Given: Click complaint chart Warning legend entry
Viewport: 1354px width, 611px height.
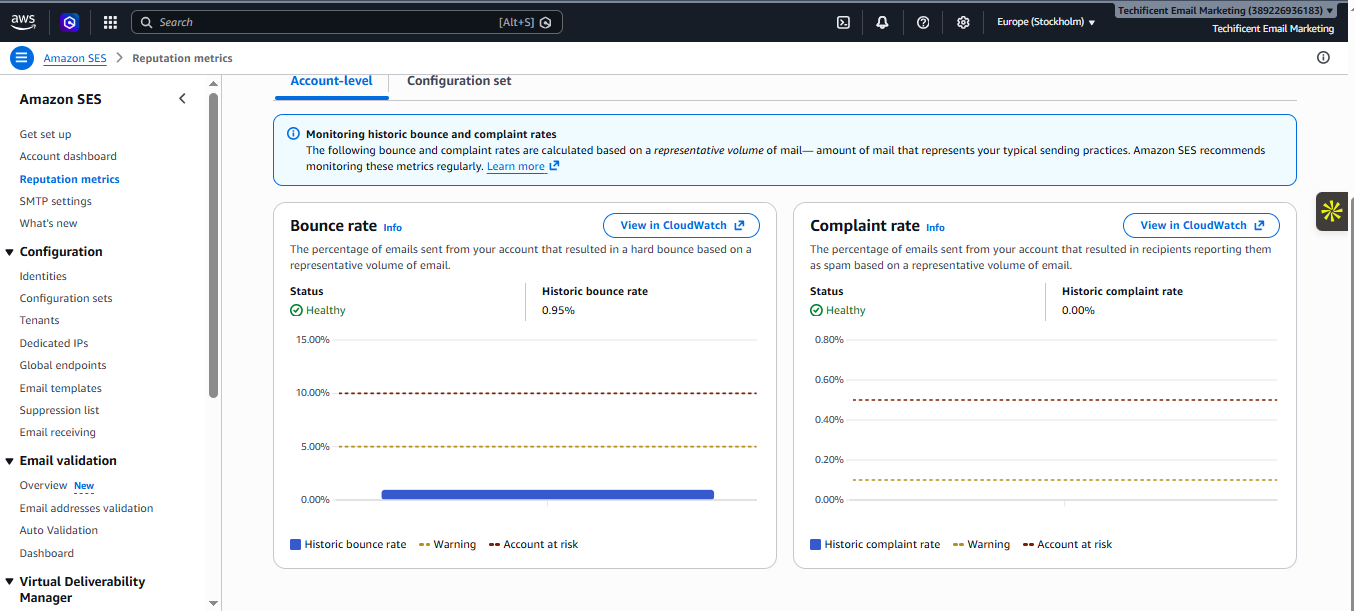Looking at the screenshot, I should click(982, 544).
